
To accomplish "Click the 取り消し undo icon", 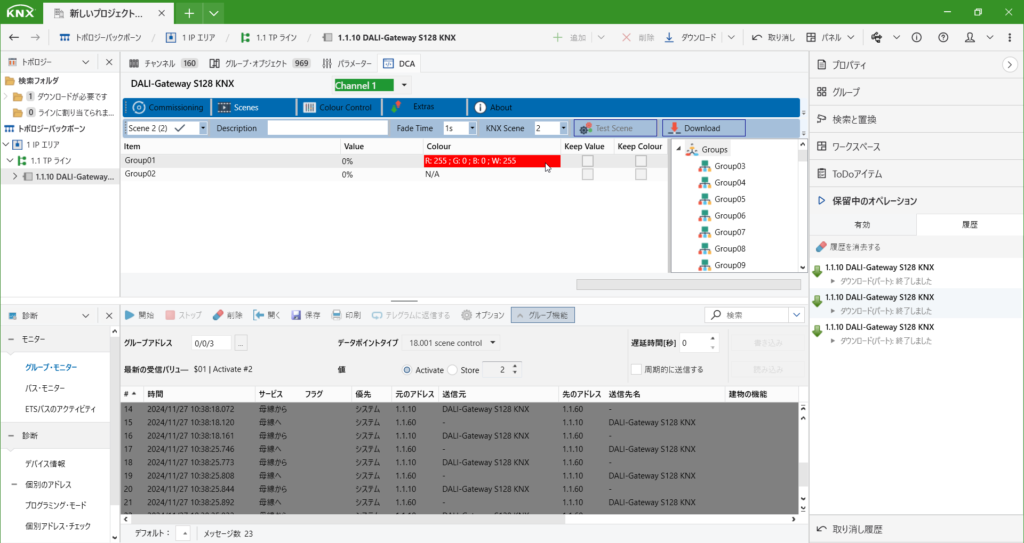I will click(x=756, y=38).
